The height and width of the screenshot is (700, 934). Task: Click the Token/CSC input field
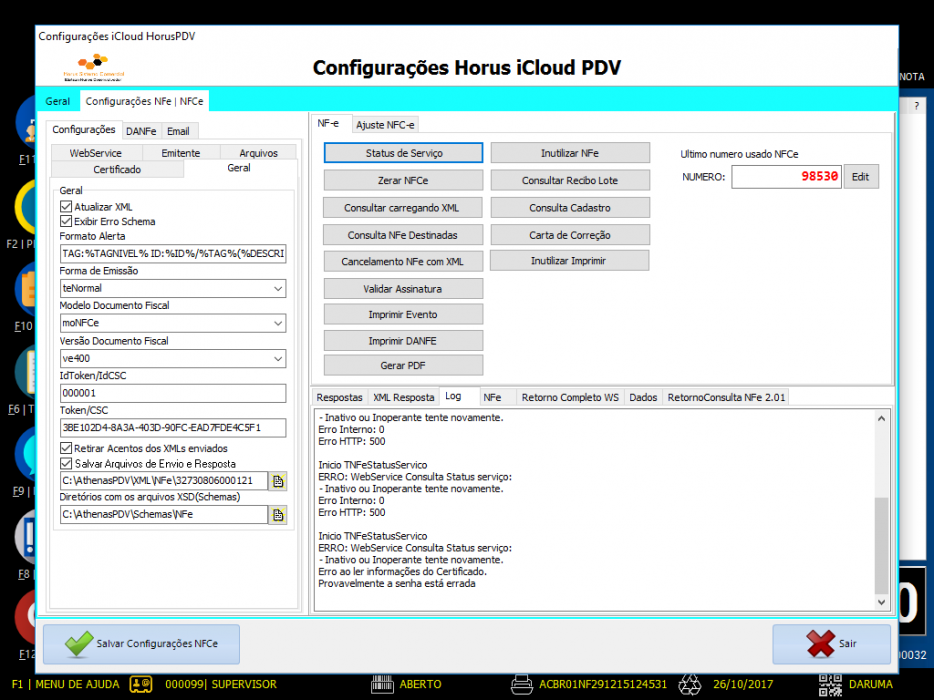[173, 428]
